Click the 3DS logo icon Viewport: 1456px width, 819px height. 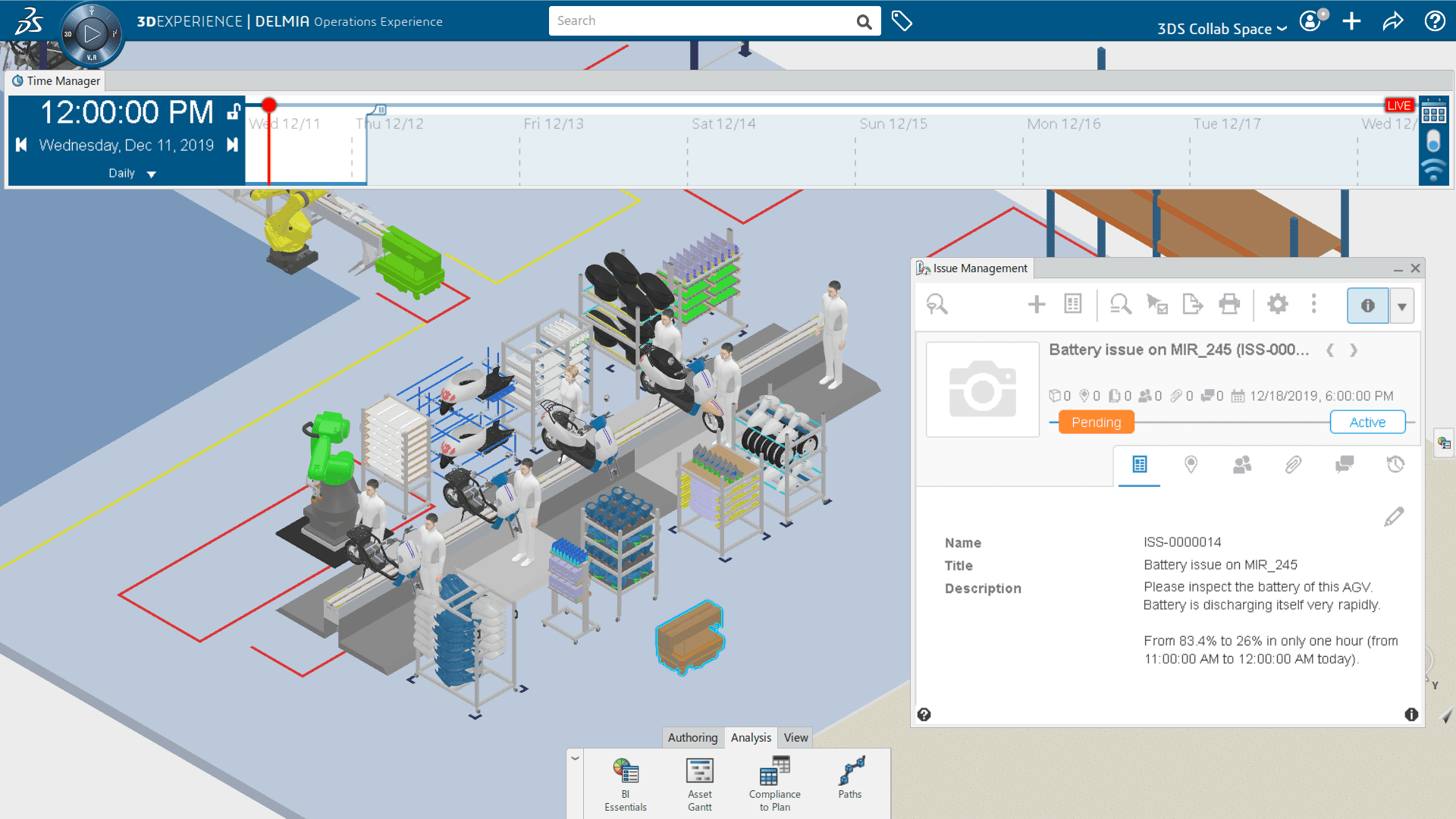(x=29, y=21)
